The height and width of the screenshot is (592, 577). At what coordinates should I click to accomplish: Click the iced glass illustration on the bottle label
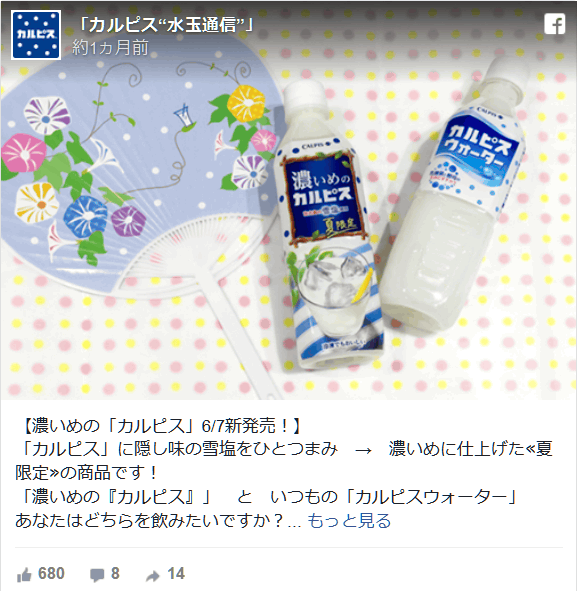[332, 291]
